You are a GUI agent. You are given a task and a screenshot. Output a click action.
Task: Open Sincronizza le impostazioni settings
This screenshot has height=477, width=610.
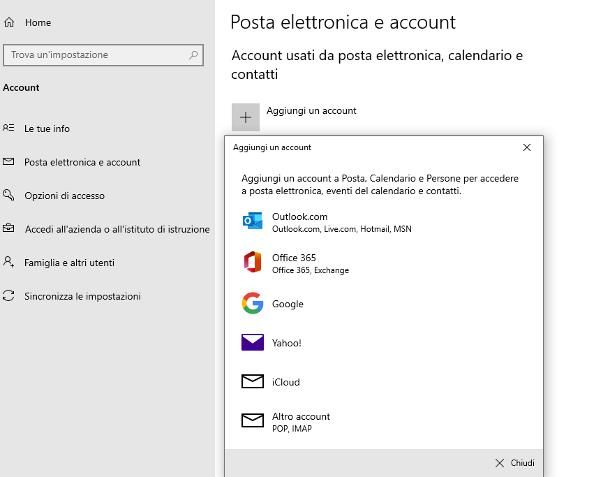pos(82,296)
